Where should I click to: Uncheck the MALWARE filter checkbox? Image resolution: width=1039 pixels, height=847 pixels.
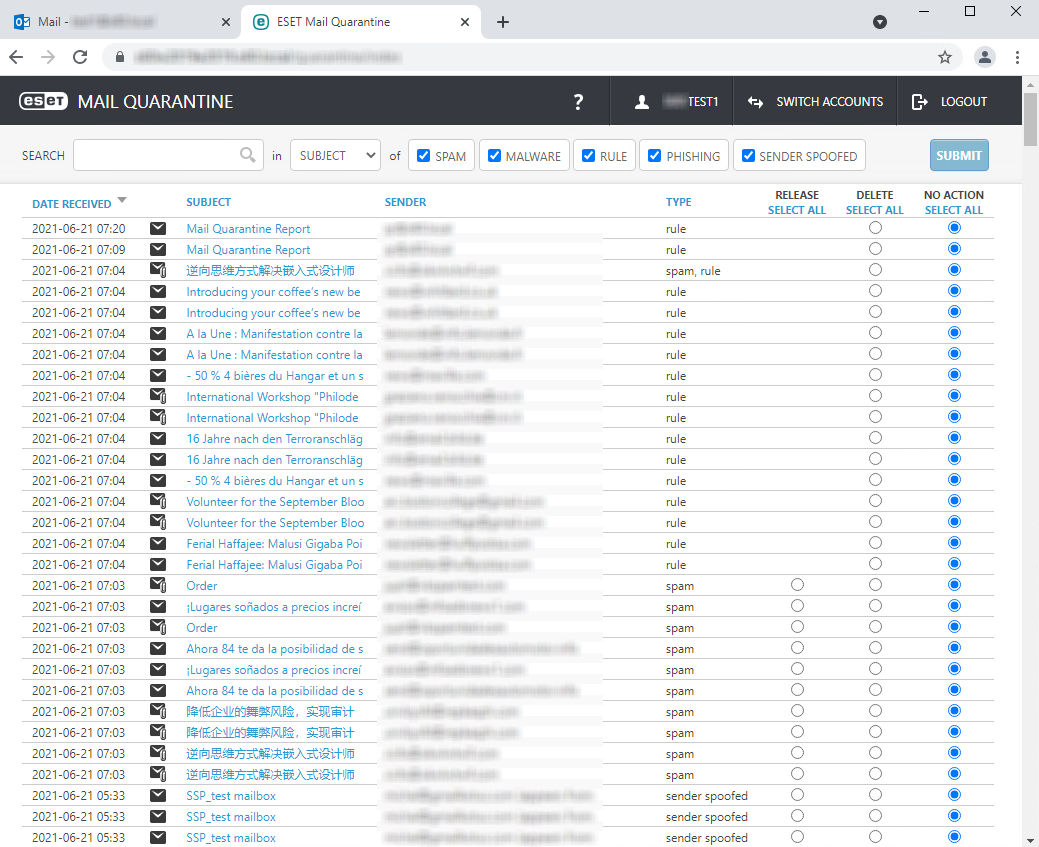(493, 155)
